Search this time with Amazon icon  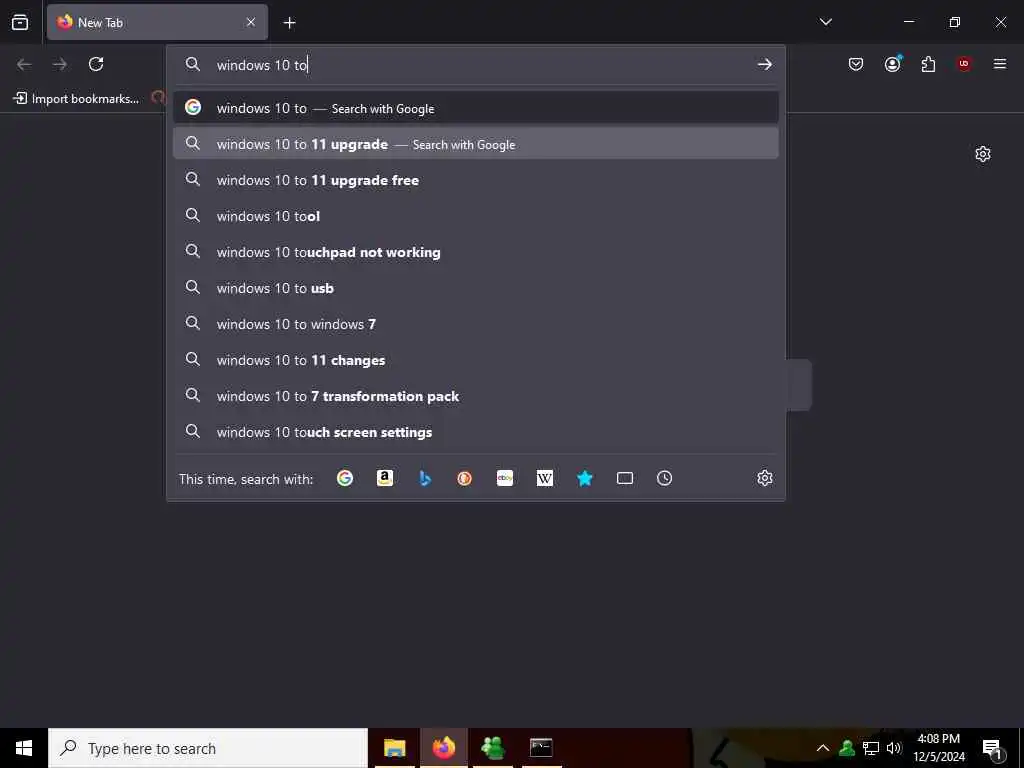pos(385,478)
